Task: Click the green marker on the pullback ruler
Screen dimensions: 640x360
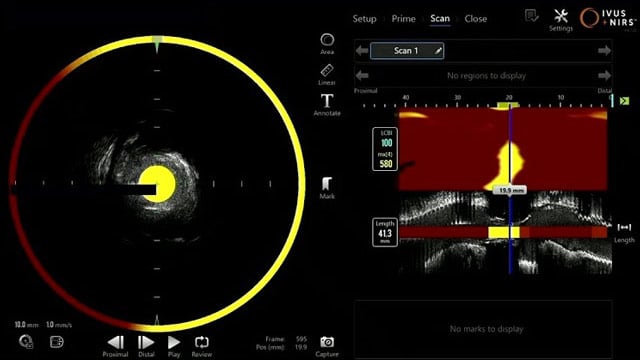Action: coord(508,105)
